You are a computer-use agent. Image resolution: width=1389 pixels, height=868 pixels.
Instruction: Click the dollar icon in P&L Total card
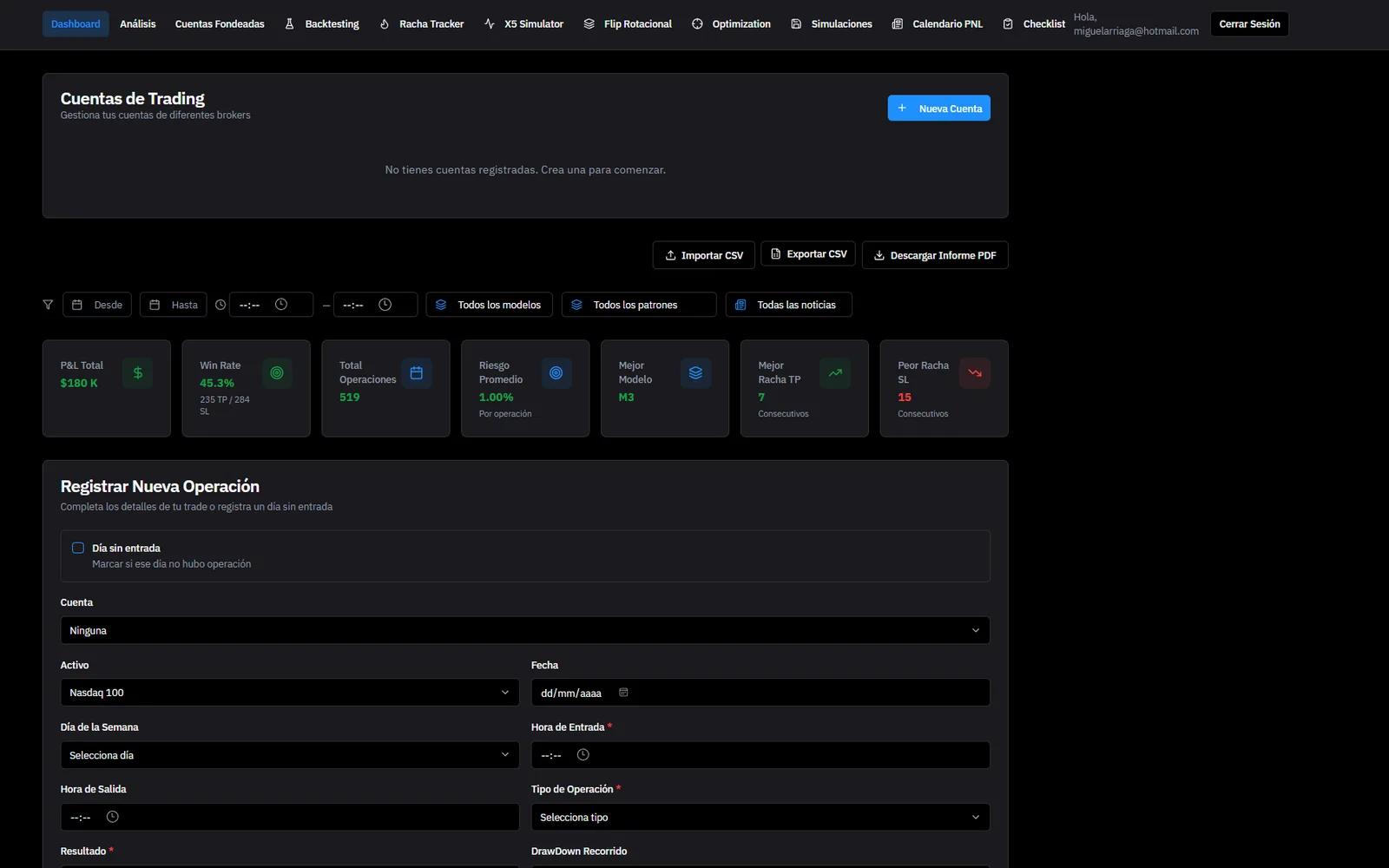pos(138,373)
